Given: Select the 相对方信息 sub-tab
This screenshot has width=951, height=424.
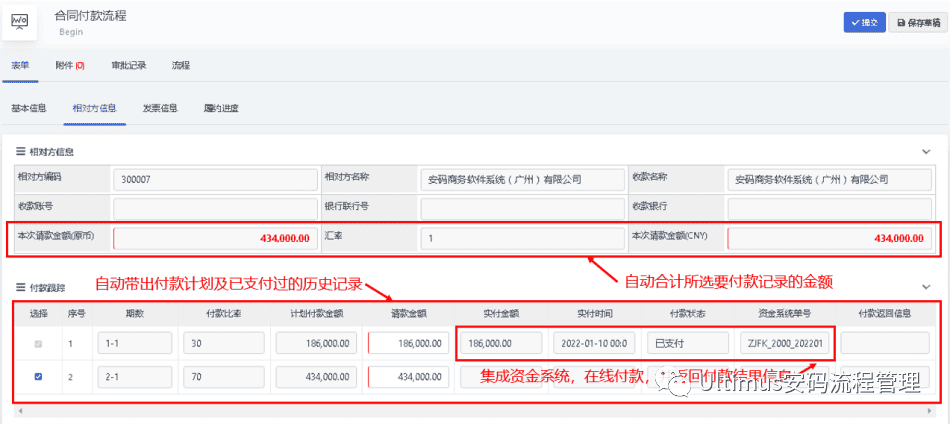Looking at the screenshot, I should click(95, 109).
